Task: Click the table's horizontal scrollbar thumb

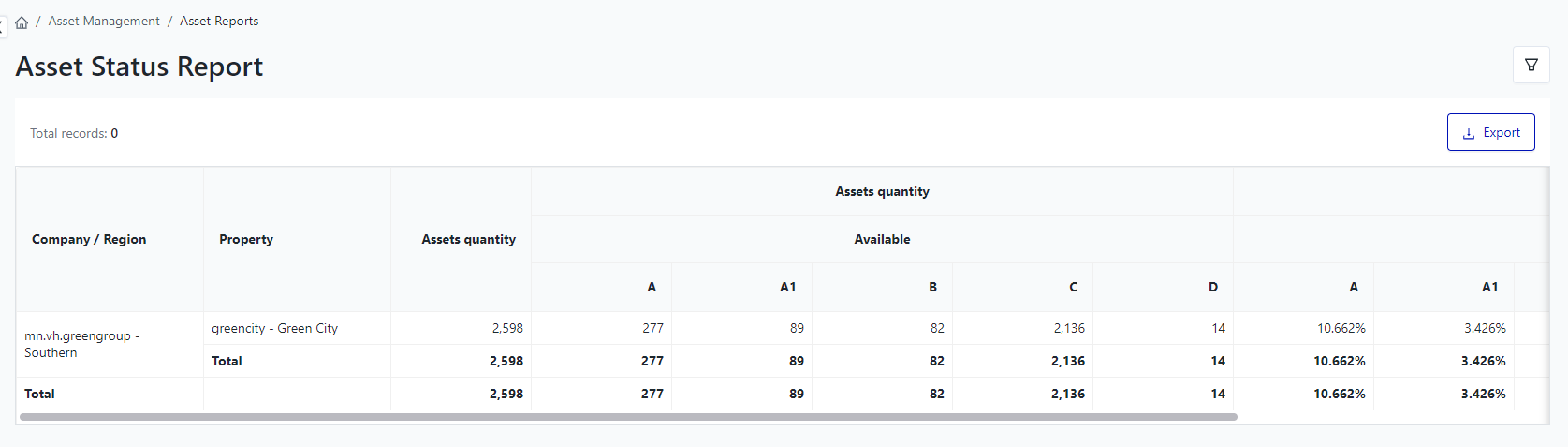Action: click(x=627, y=417)
